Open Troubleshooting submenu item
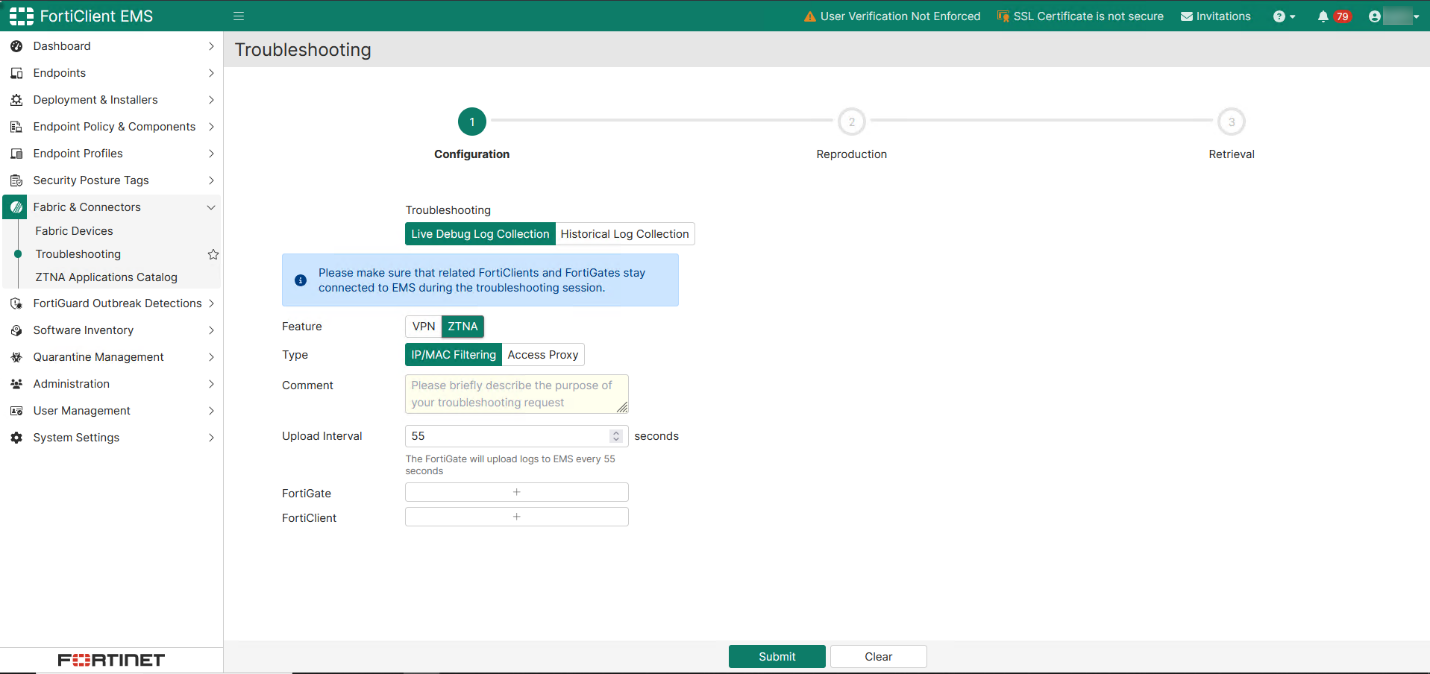The width and height of the screenshot is (1430, 674). (x=78, y=254)
